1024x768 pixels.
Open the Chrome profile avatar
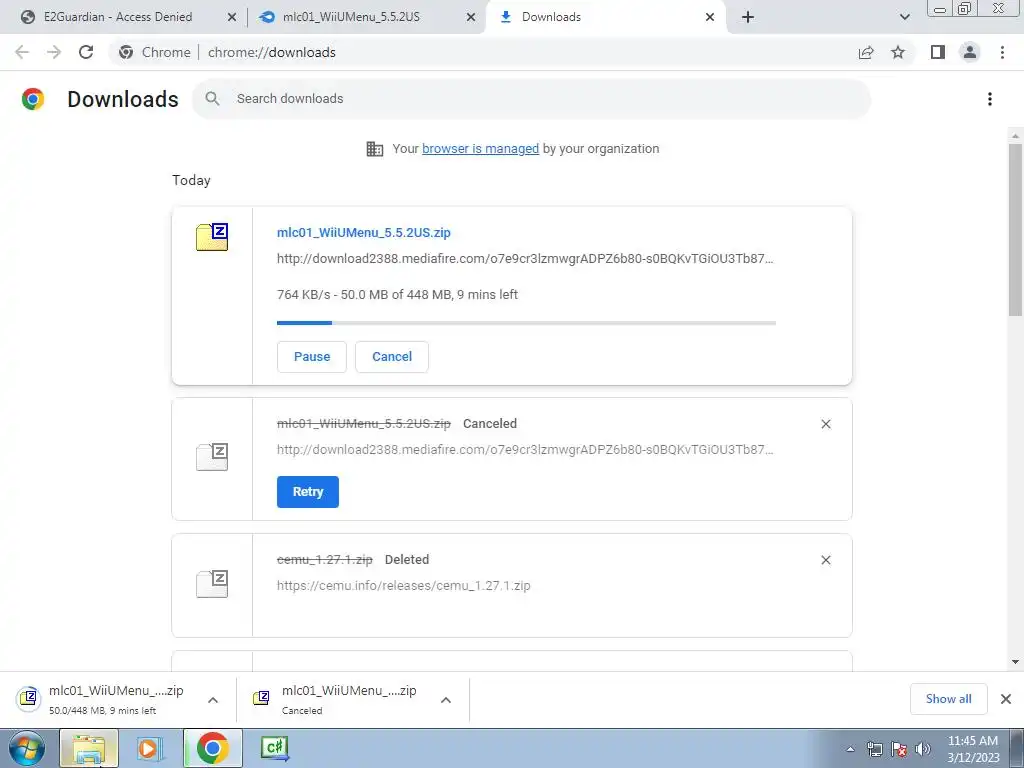[970, 52]
